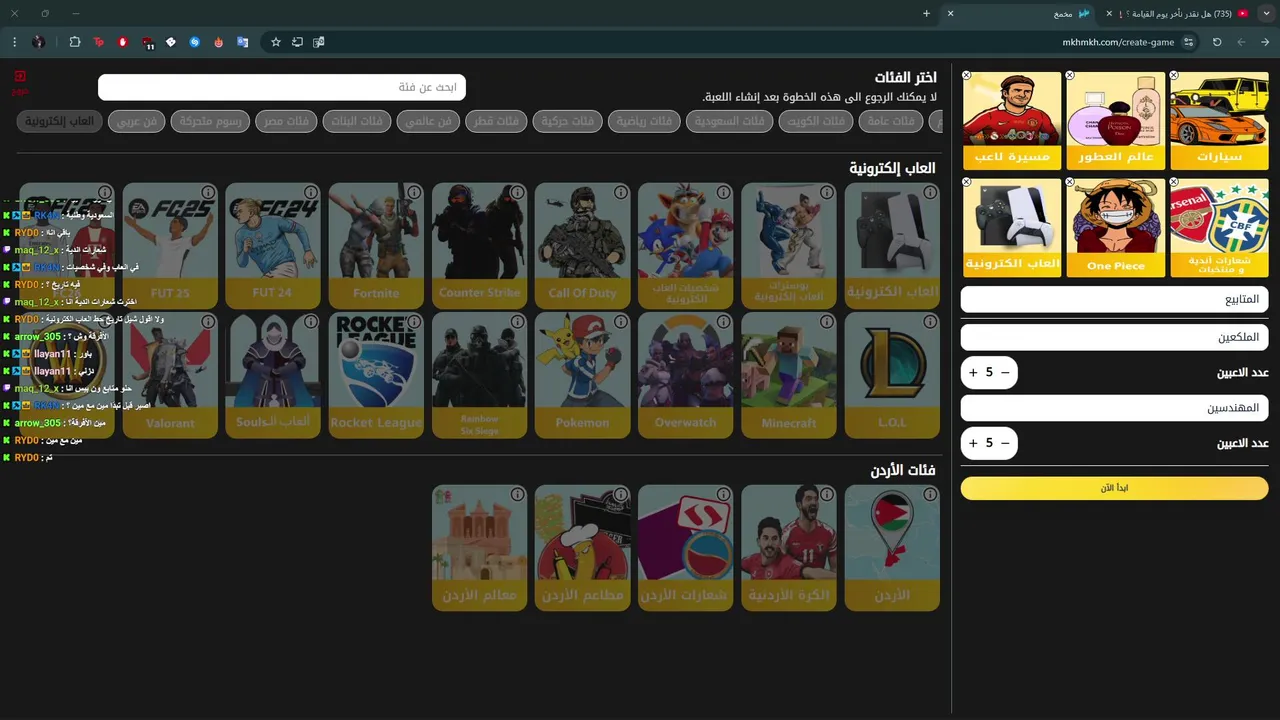This screenshot has height=720, width=1280.
Task: Filter by the فئات مصر chip
Action: pyautogui.click(x=285, y=121)
